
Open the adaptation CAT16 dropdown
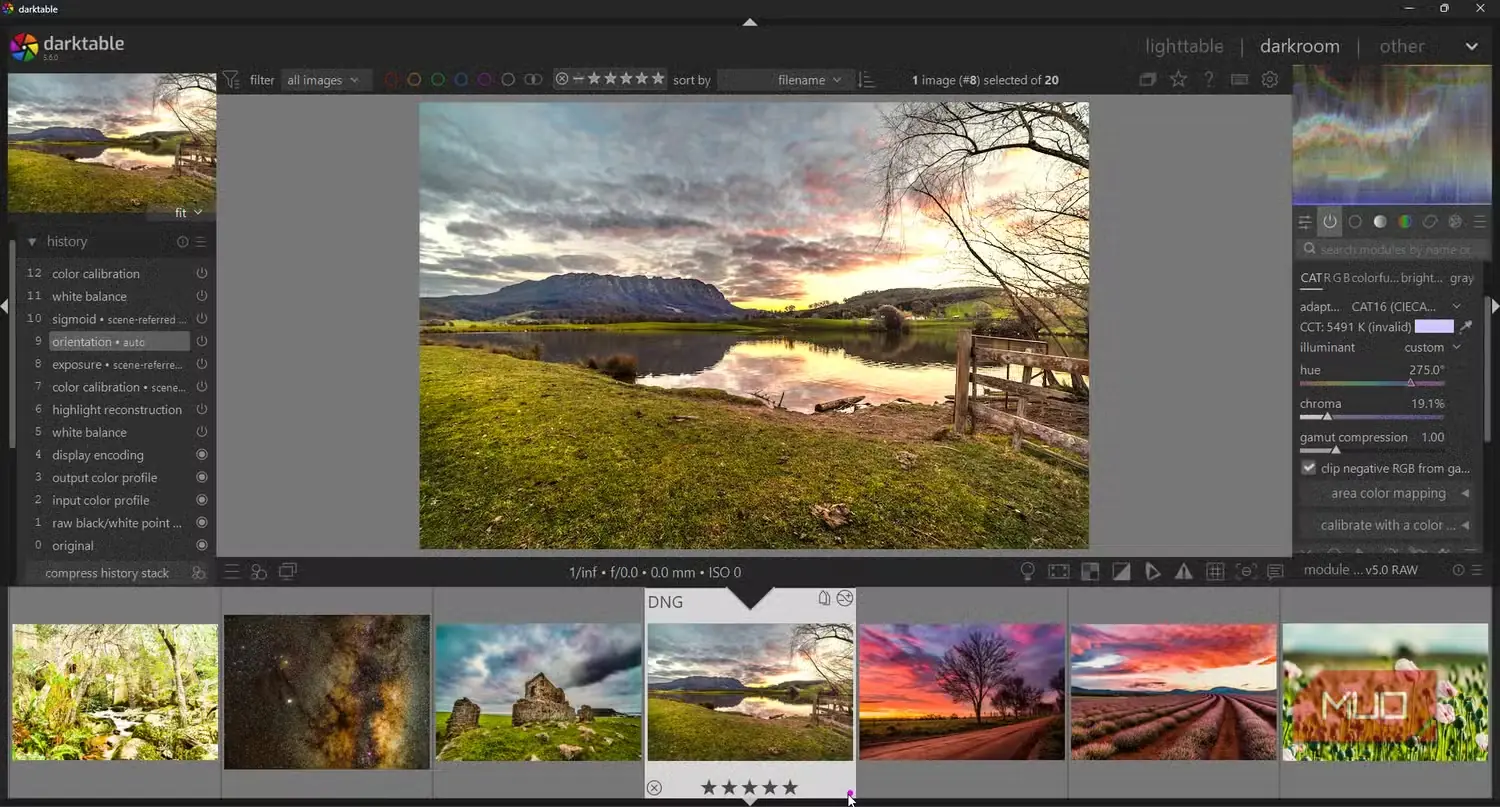1405,306
